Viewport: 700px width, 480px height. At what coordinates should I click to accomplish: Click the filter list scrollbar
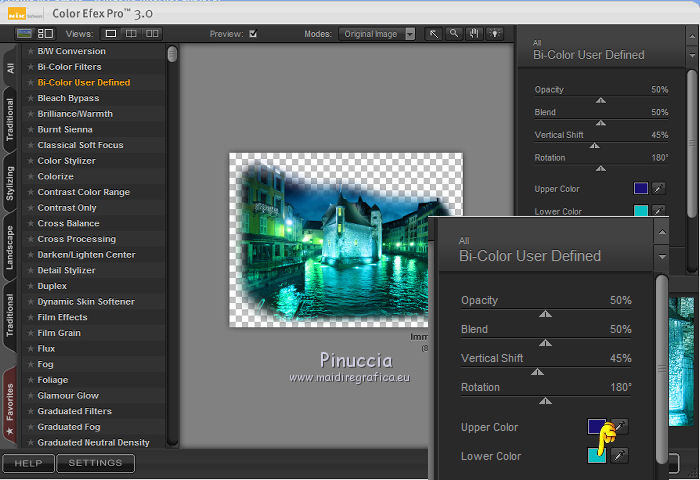pos(173,55)
